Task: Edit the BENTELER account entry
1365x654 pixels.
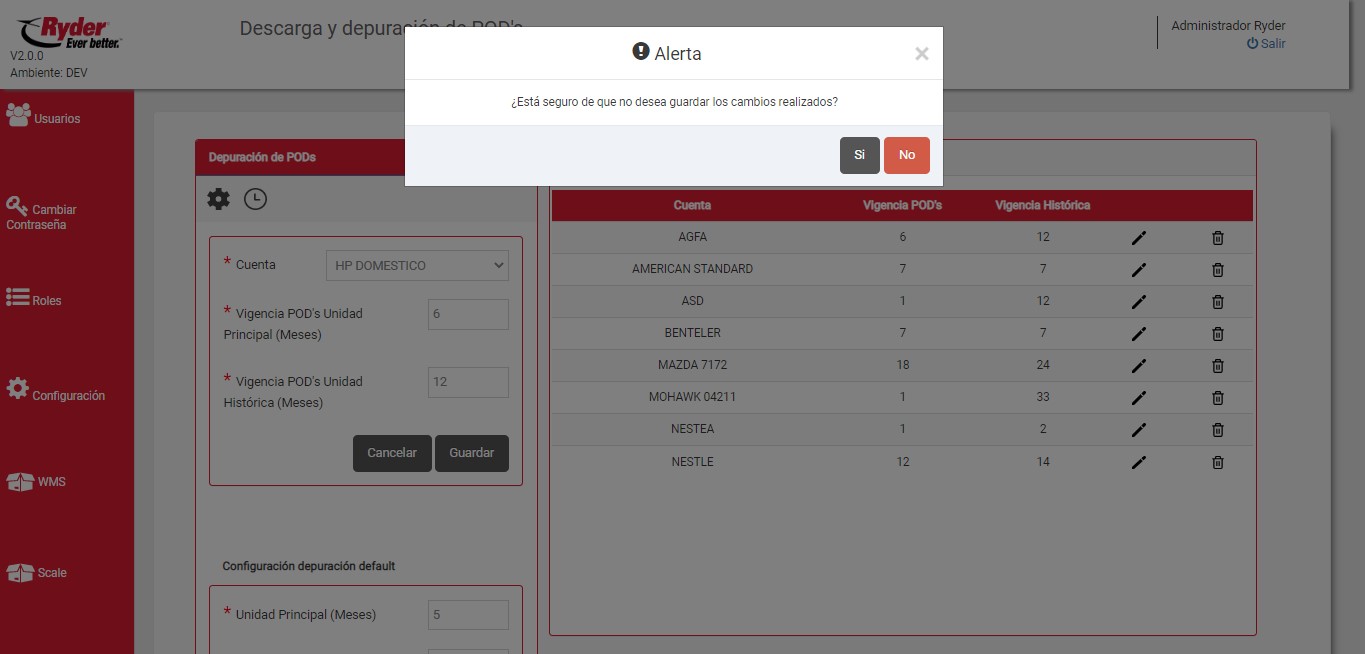Action: click(1138, 334)
